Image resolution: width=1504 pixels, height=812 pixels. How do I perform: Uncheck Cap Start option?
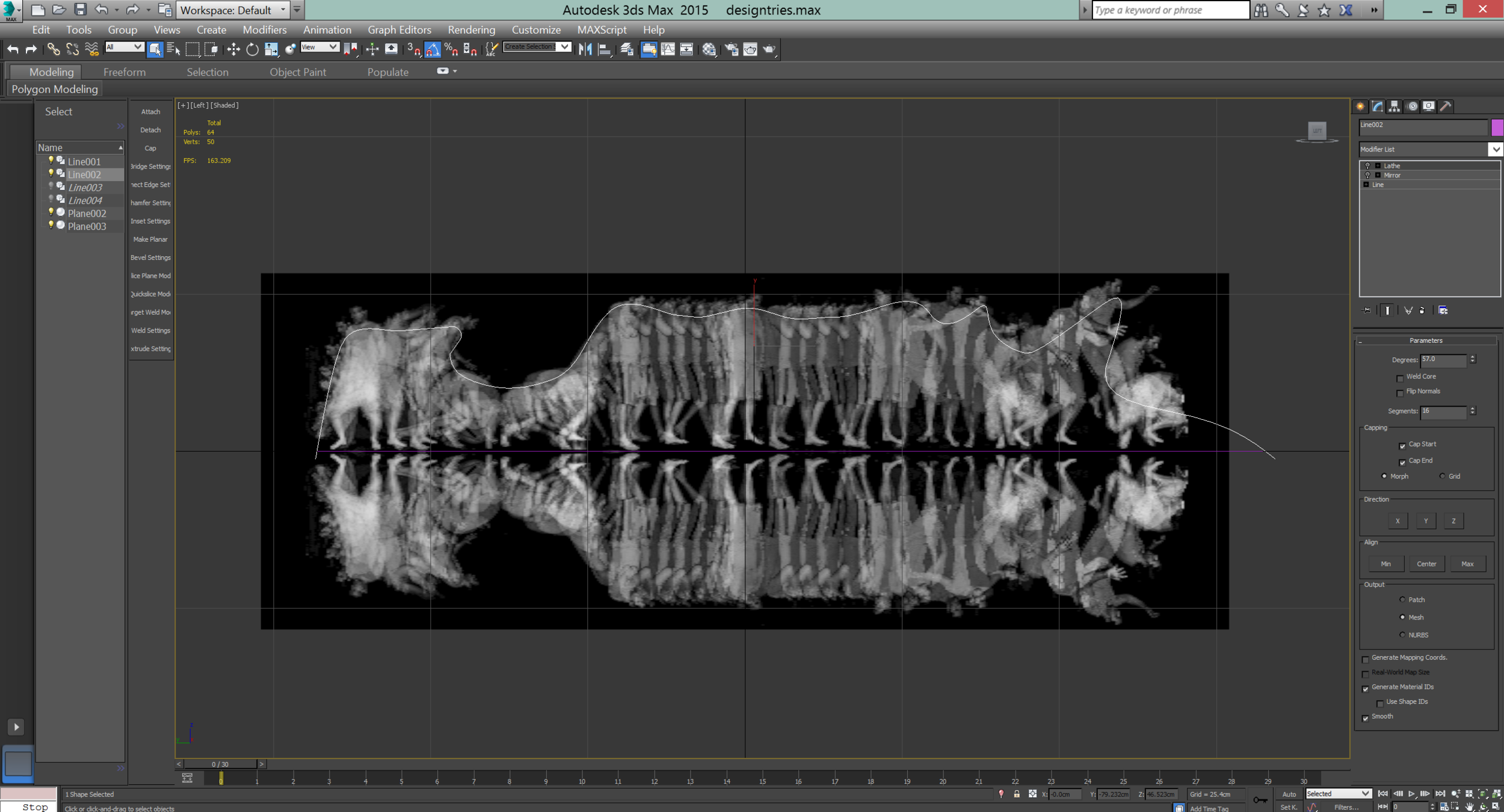click(x=1402, y=446)
